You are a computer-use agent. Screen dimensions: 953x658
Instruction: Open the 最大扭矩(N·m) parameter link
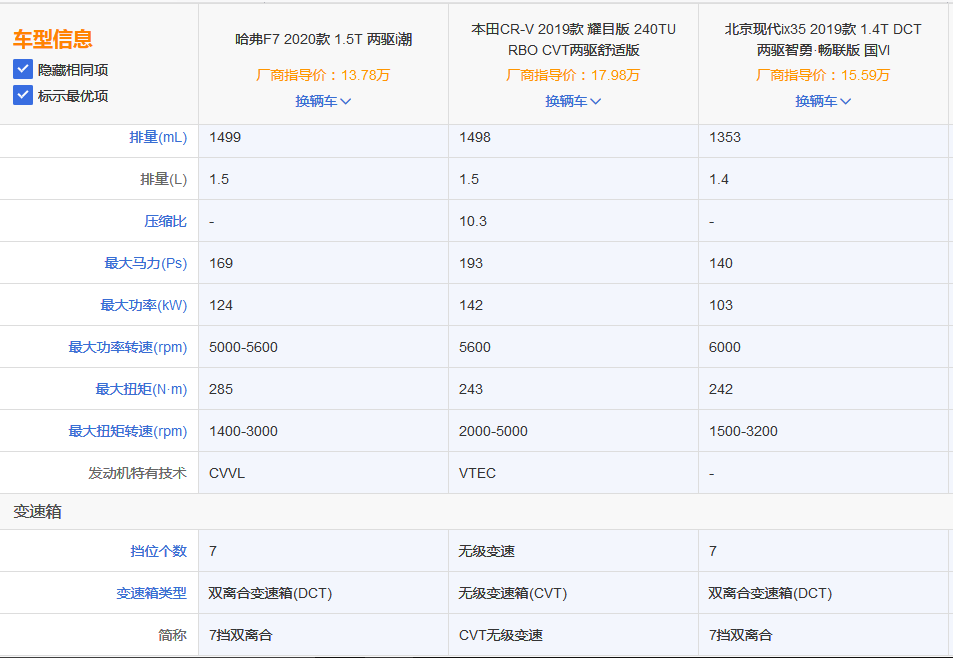coord(141,389)
